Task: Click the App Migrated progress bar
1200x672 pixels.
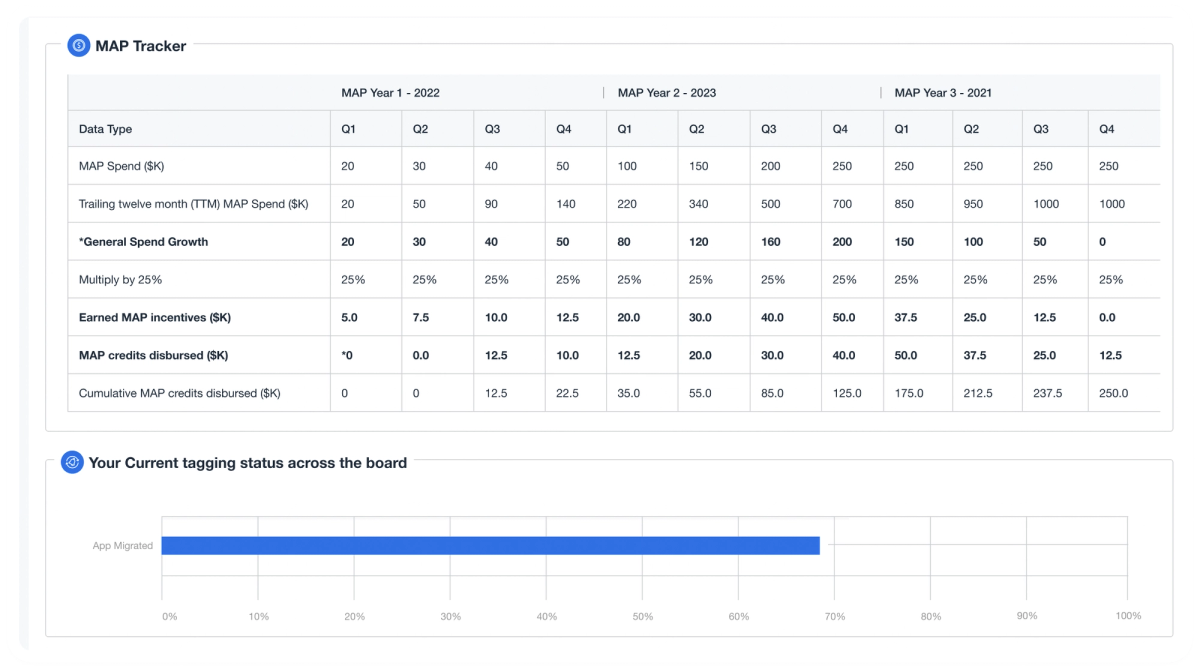Action: tap(491, 545)
